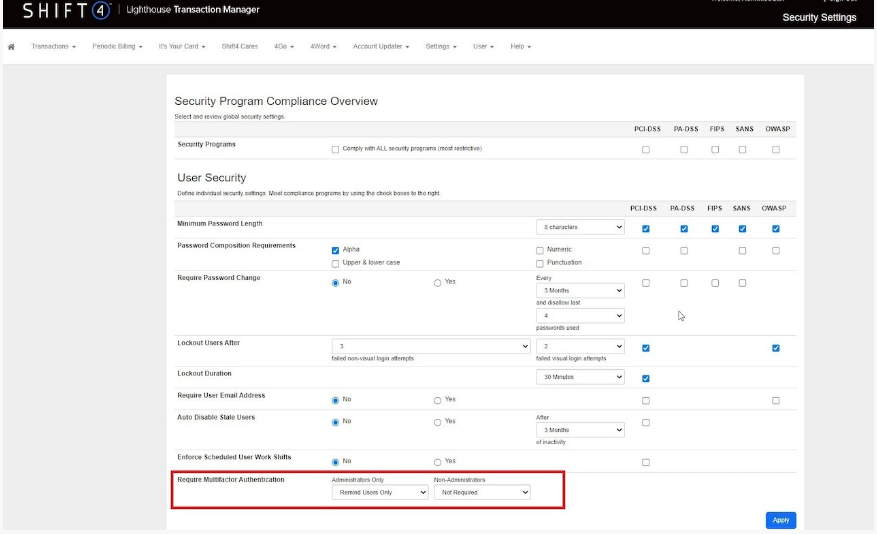Uncheck the Alpha password composition checkbox

[x=335, y=250]
